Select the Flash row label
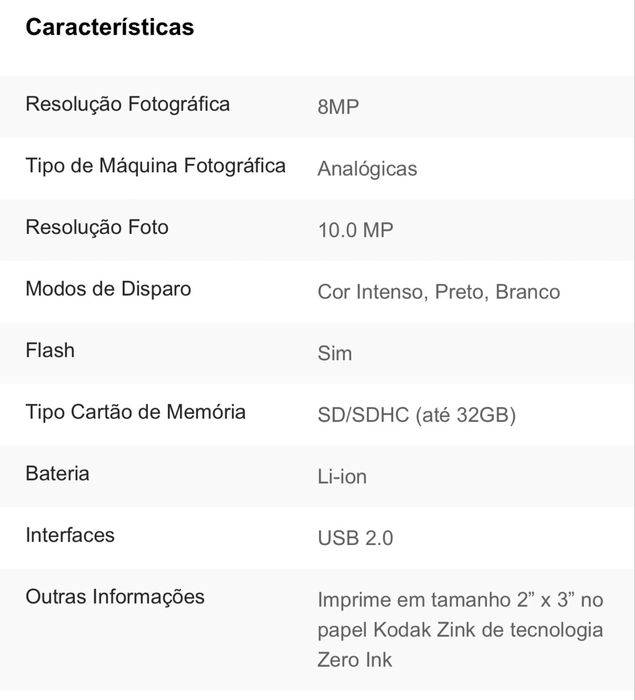The image size is (635, 700). click(50, 350)
